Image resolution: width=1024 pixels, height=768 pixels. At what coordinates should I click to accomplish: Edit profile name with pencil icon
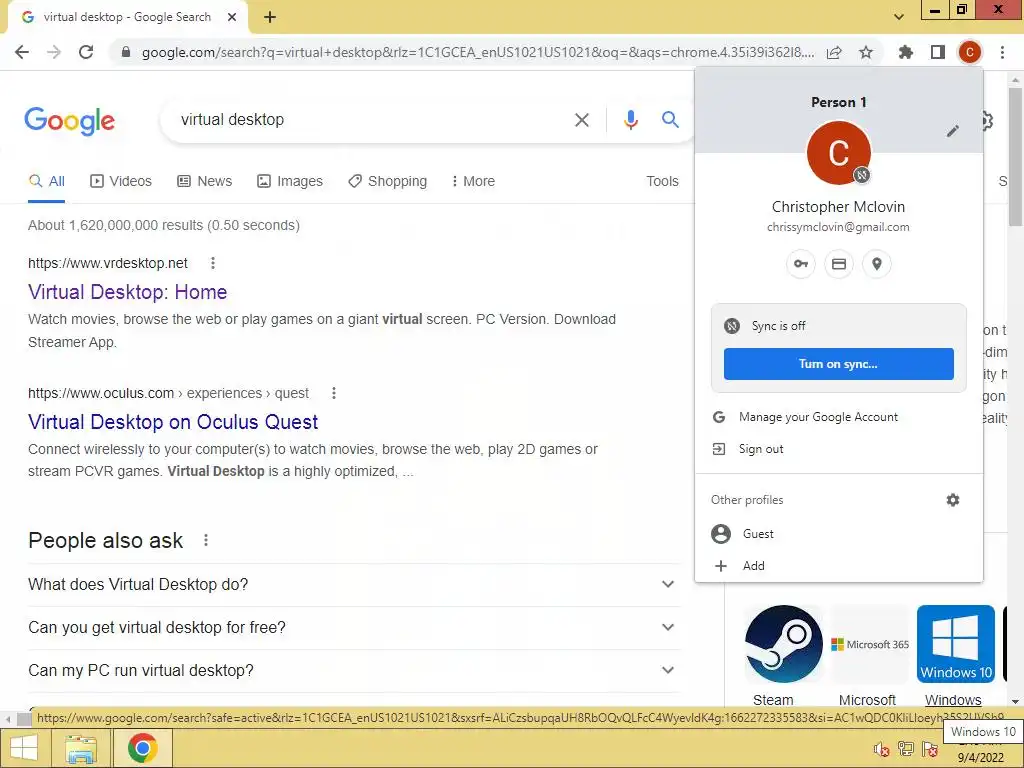click(x=953, y=131)
